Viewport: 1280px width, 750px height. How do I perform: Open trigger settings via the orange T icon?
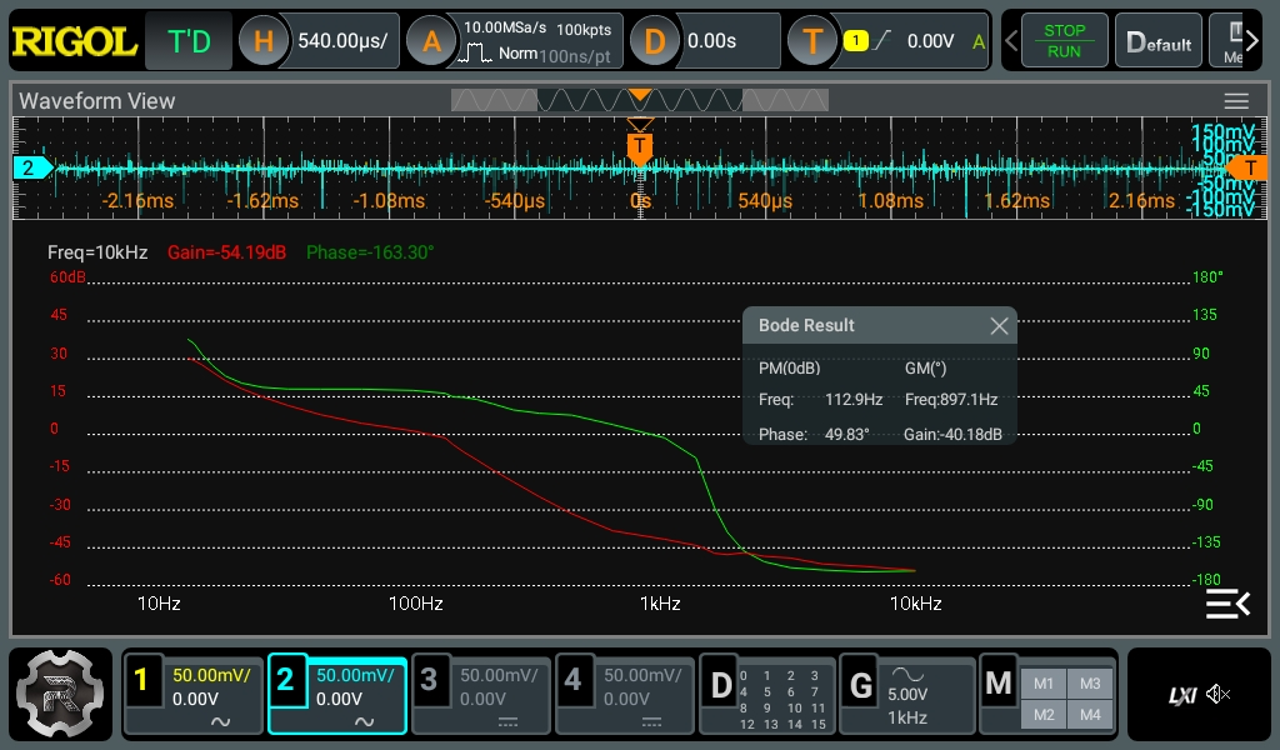point(812,40)
